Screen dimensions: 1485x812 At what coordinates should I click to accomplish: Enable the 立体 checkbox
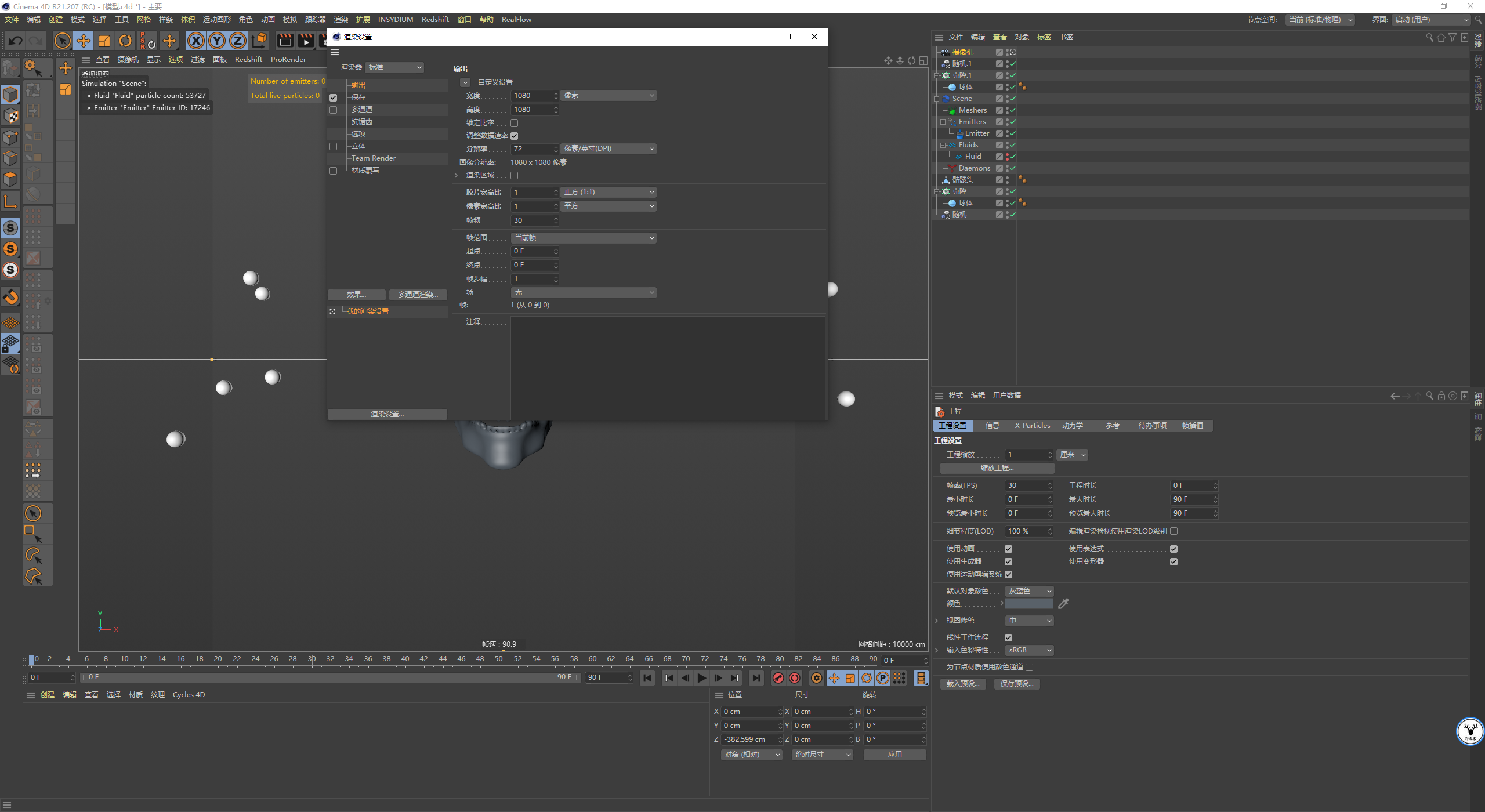click(333, 147)
